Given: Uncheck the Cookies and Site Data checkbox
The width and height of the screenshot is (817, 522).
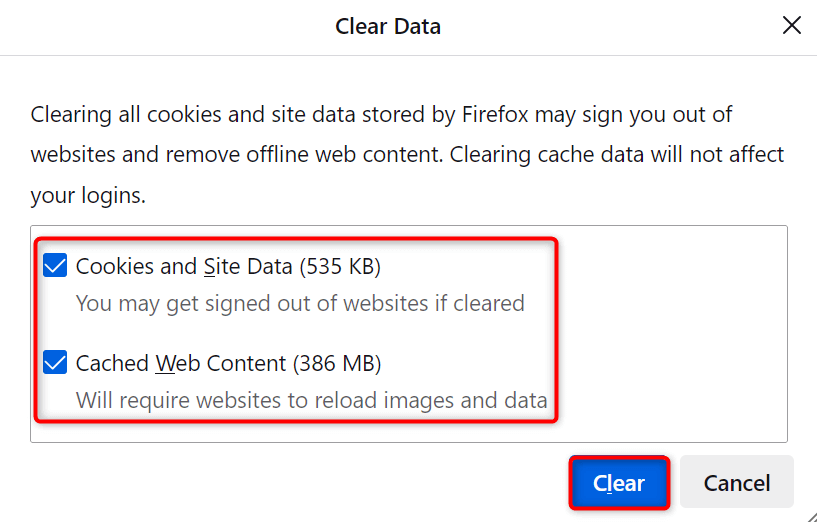Looking at the screenshot, I should (x=56, y=267).
